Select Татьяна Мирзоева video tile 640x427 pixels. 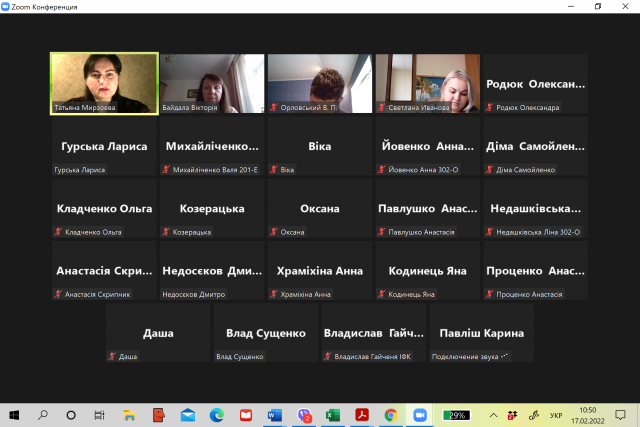pos(104,84)
